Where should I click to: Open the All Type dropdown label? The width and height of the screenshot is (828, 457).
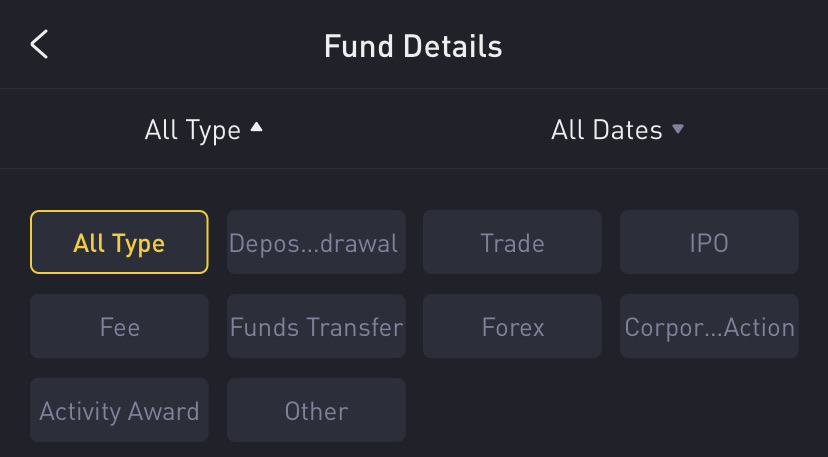(192, 130)
